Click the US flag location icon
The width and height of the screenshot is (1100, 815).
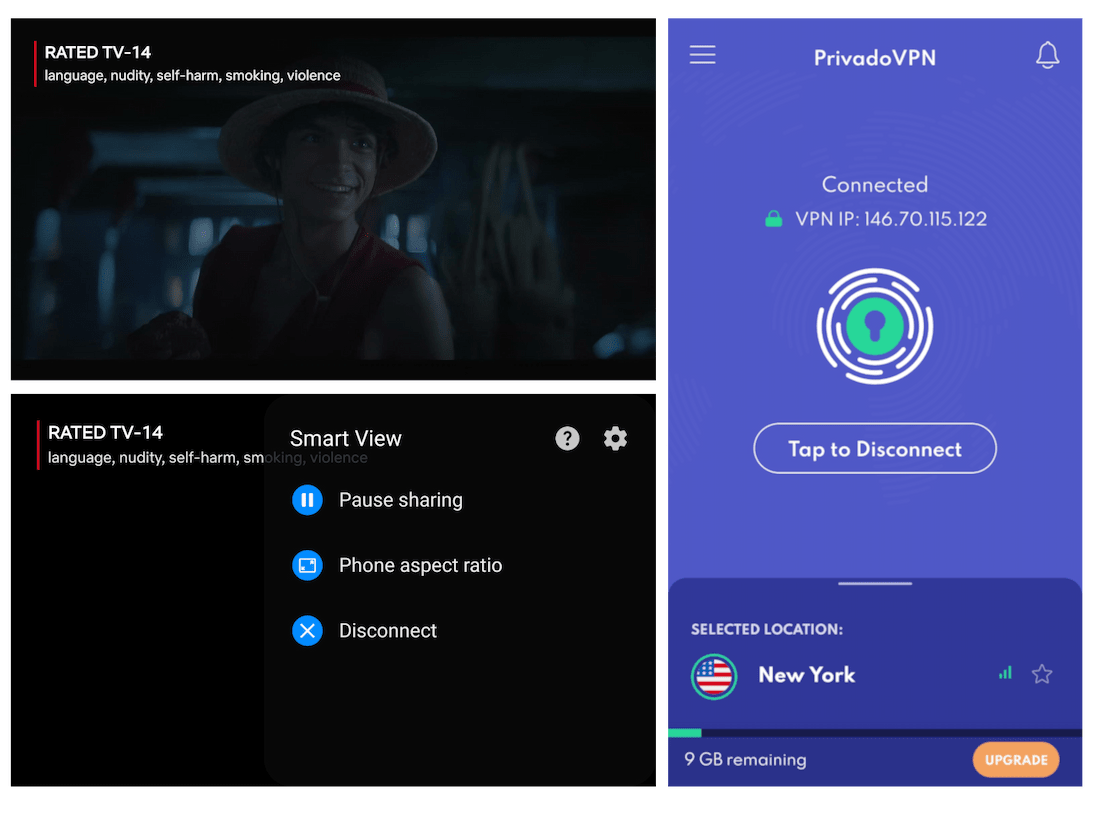tap(714, 677)
